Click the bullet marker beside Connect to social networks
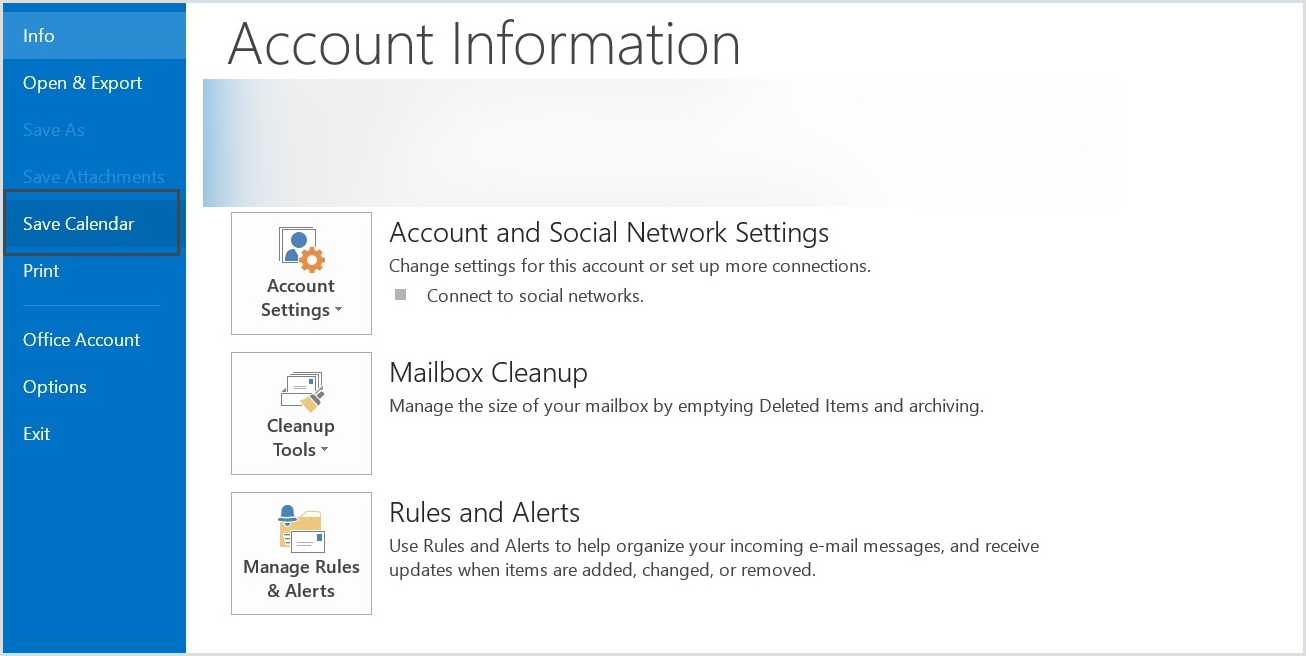 (x=401, y=294)
